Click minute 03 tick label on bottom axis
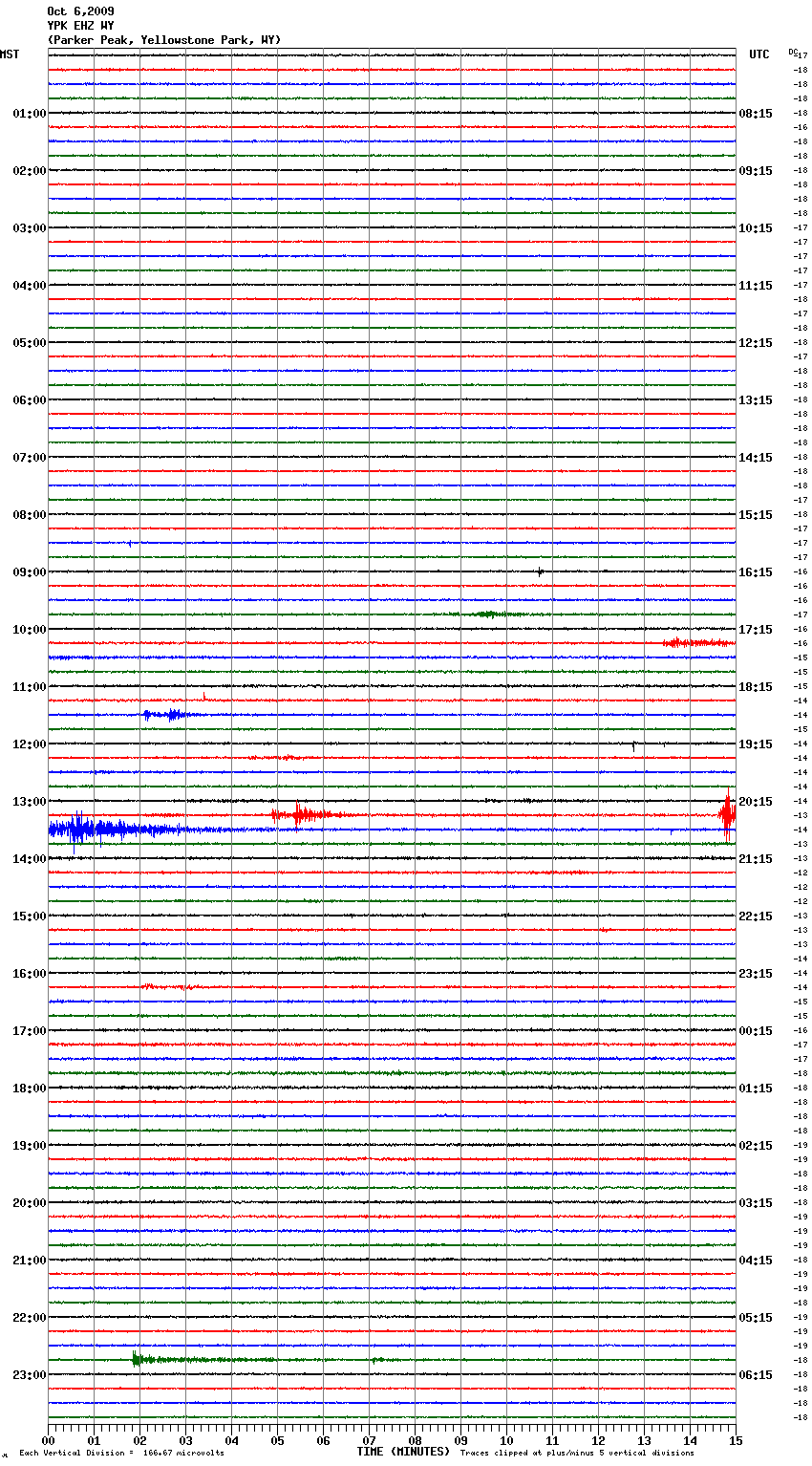This screenshot has height=1466, width=812. pos(185,1440)
